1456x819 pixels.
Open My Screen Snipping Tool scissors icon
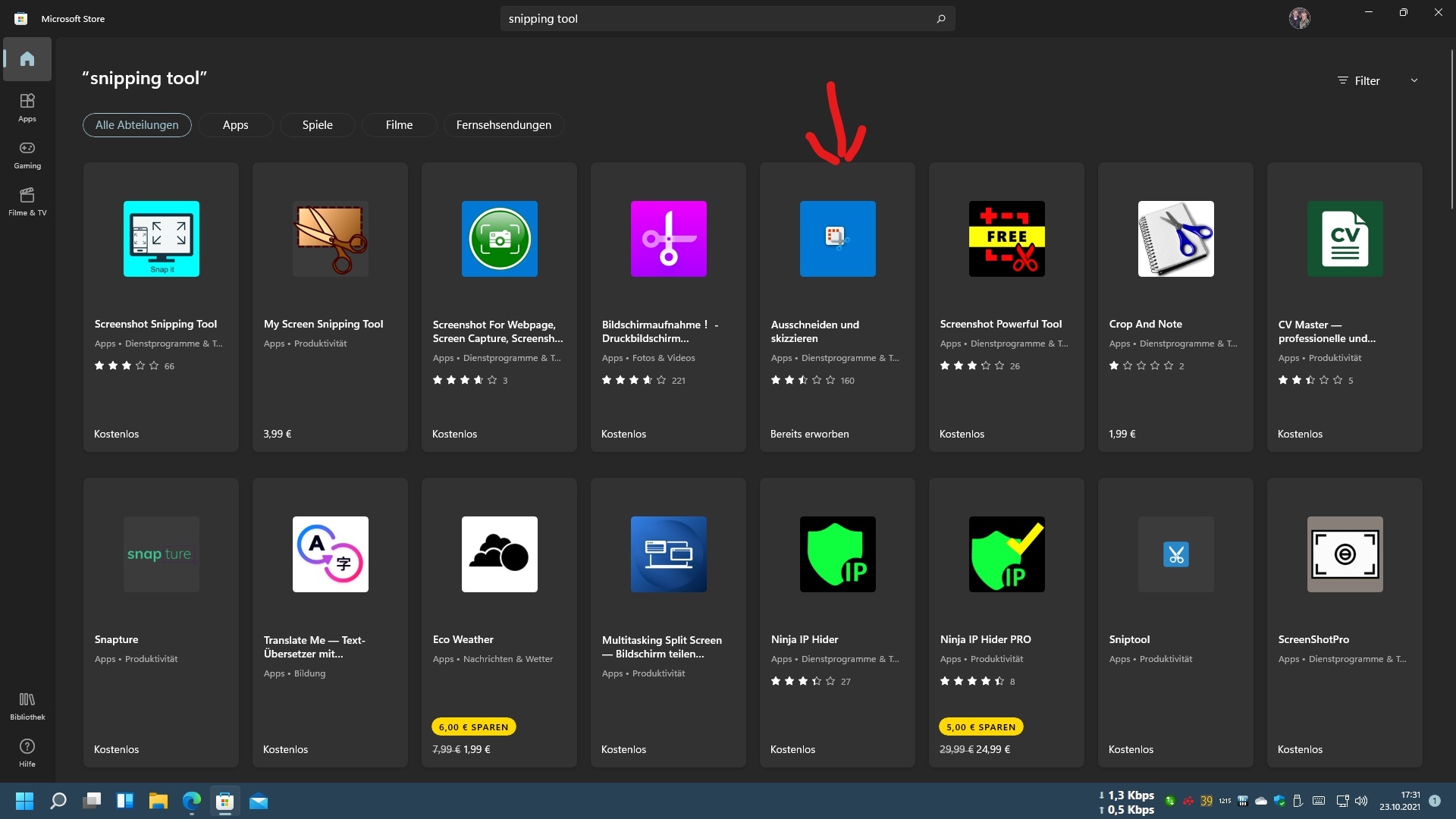click(331, 239)
